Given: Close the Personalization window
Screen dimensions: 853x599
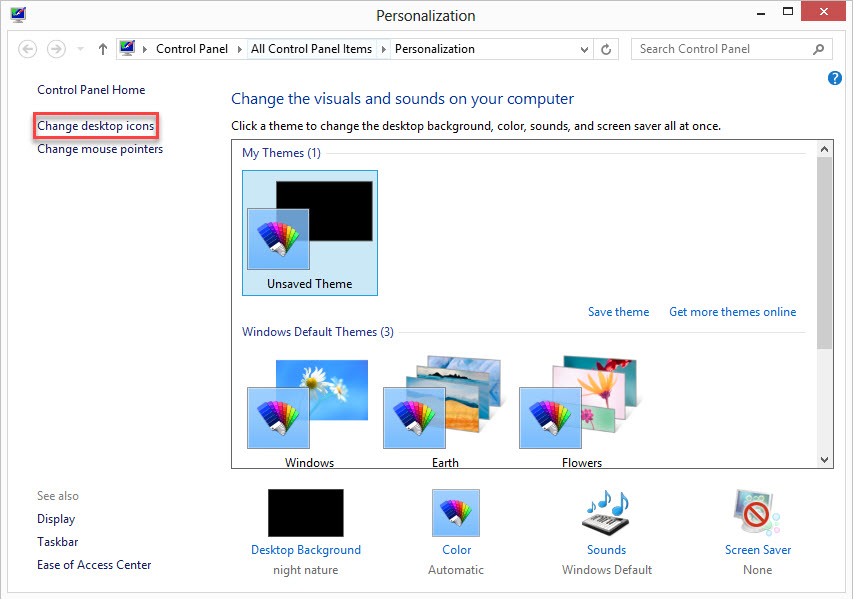Looking at the screenshot, I should click(823, 11).
